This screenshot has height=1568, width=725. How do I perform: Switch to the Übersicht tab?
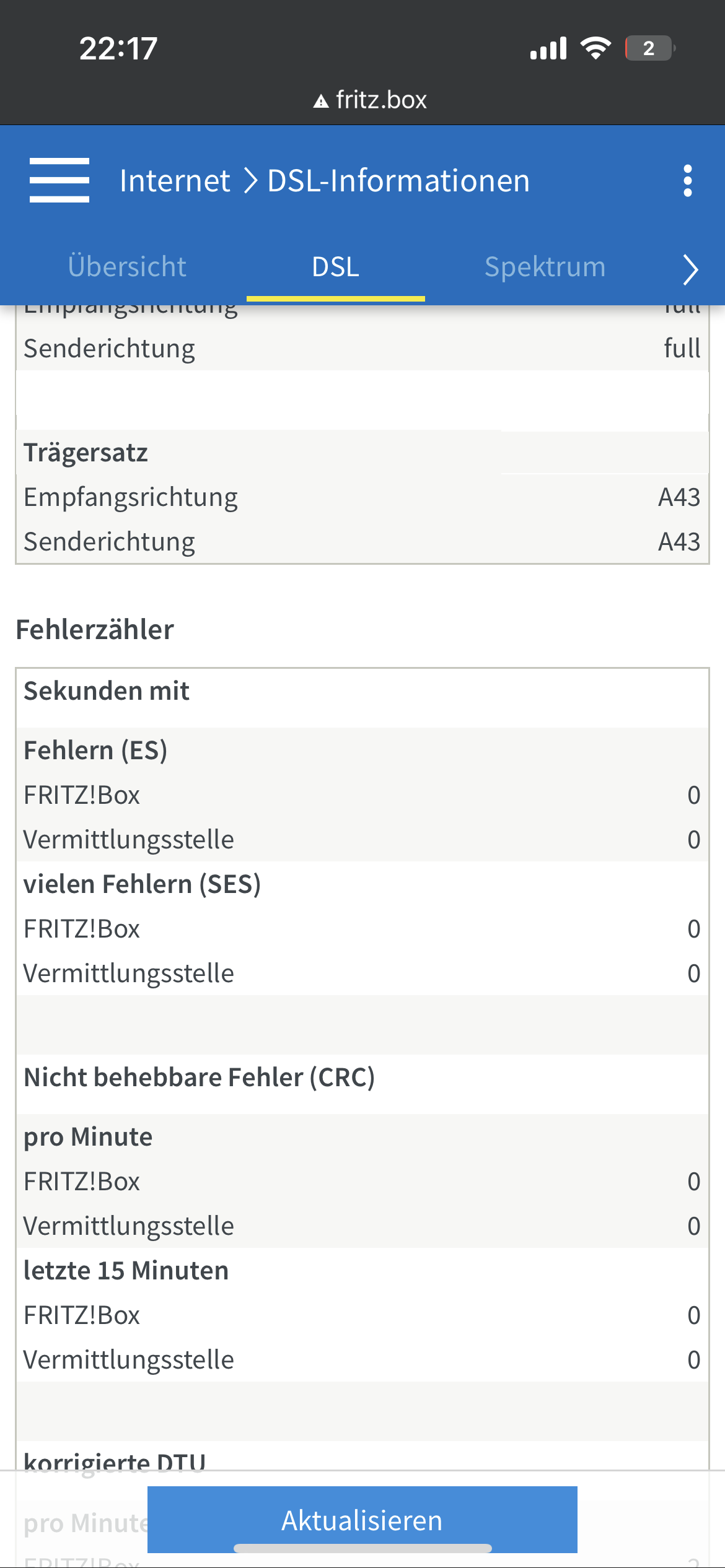(127, 267)
